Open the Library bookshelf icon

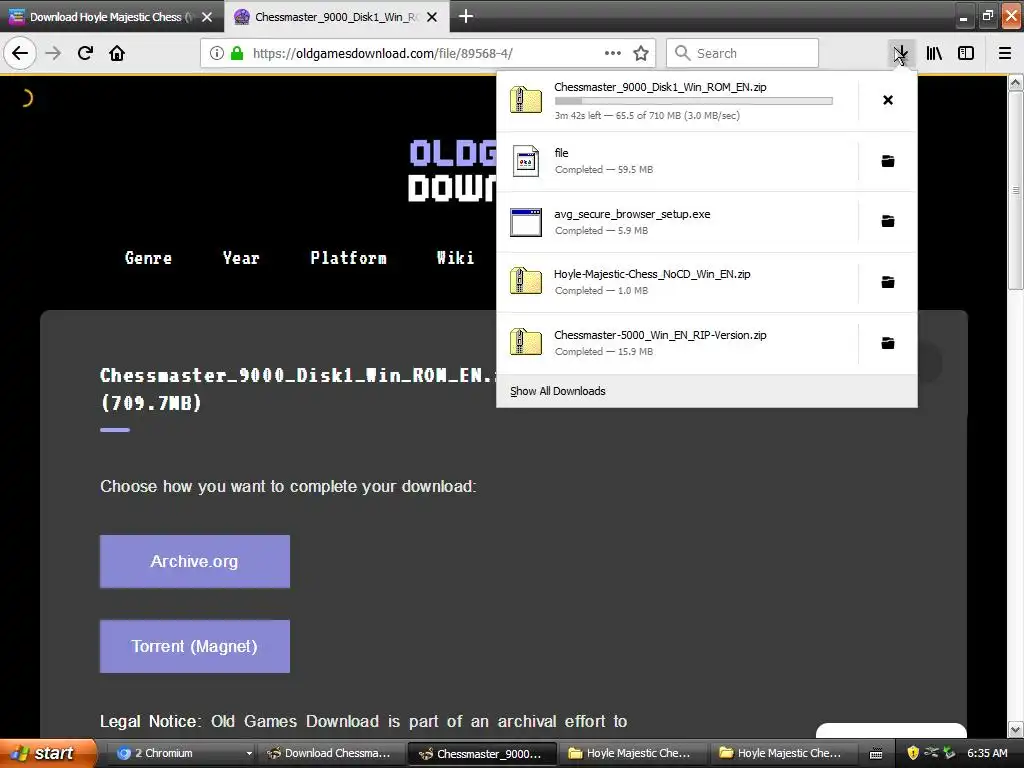pos(934,54)
